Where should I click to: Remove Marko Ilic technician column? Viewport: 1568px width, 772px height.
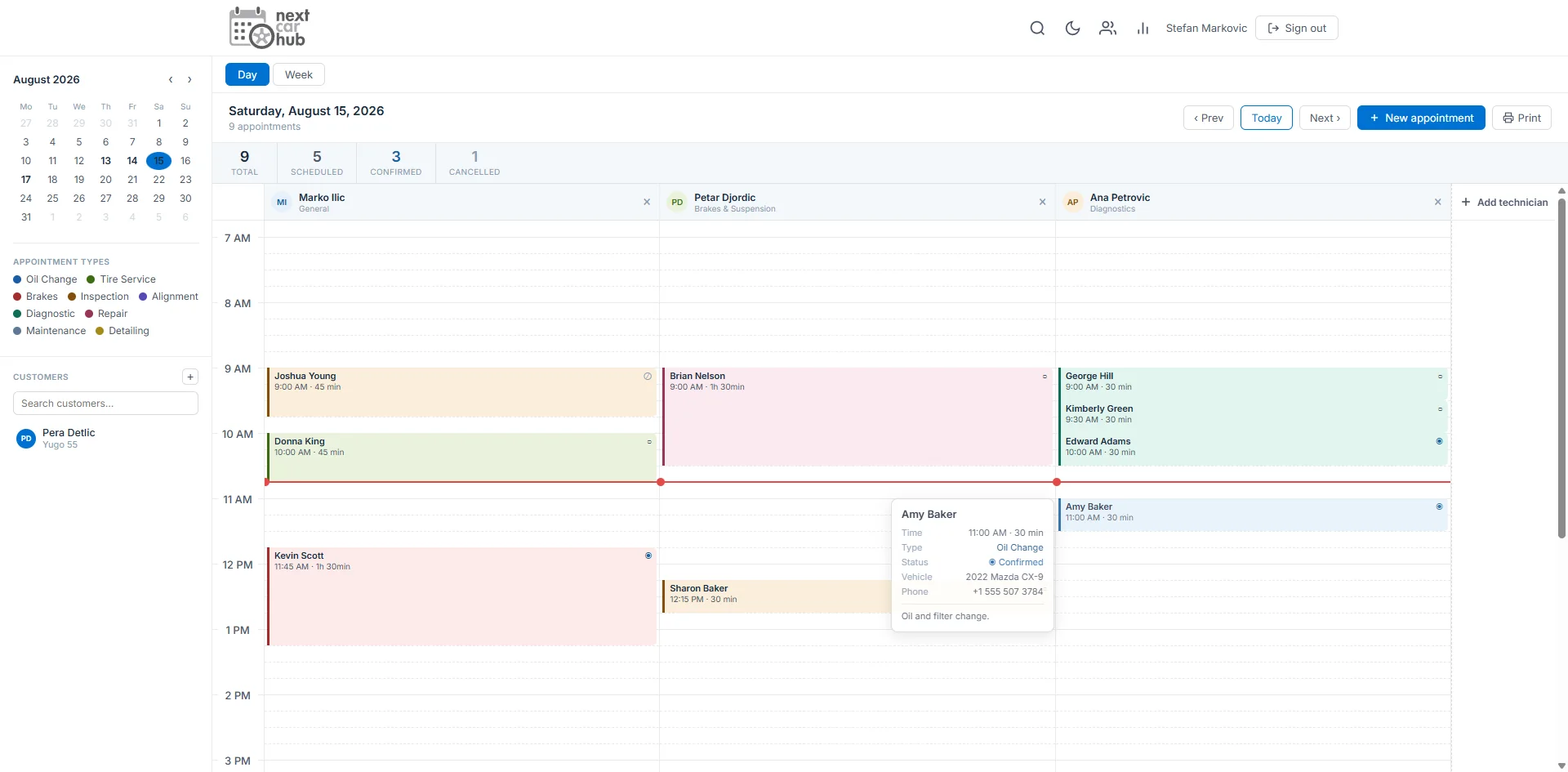tap(647, 202)
